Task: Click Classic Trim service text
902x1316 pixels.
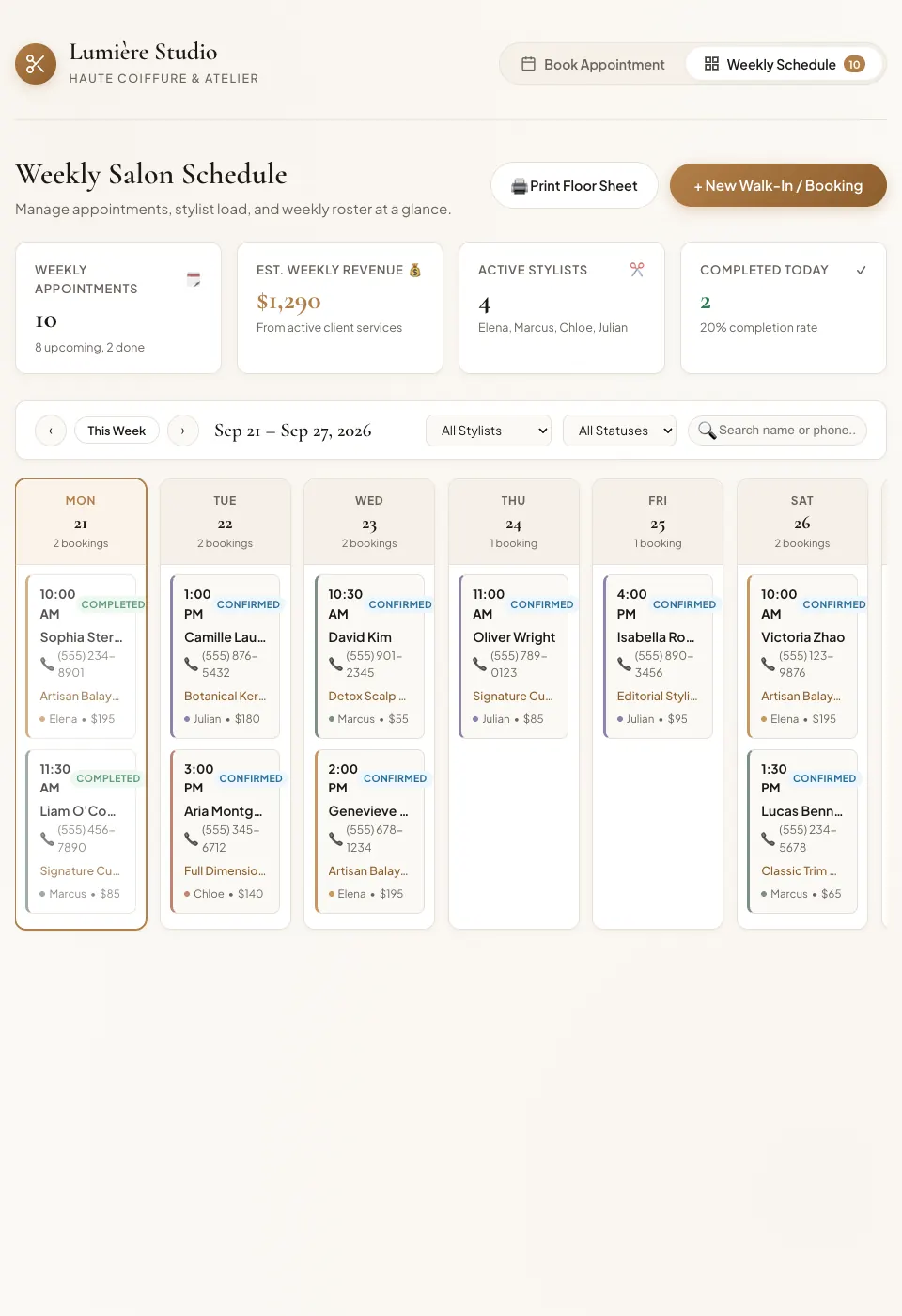Action: click(799, 871)
